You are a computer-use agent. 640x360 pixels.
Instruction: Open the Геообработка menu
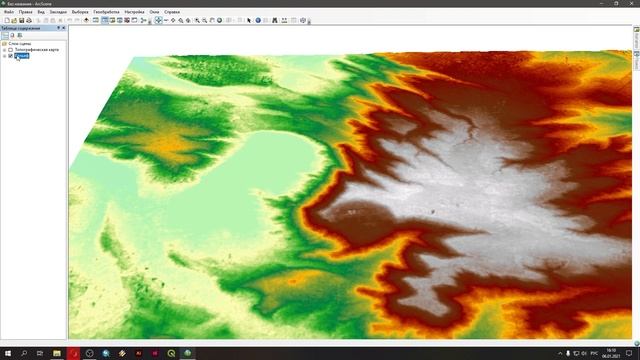[106, 12]
